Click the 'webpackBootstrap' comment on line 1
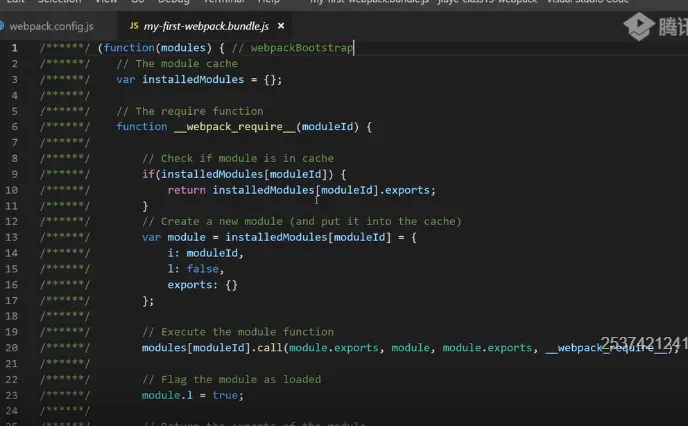 (x=301, y=48)
